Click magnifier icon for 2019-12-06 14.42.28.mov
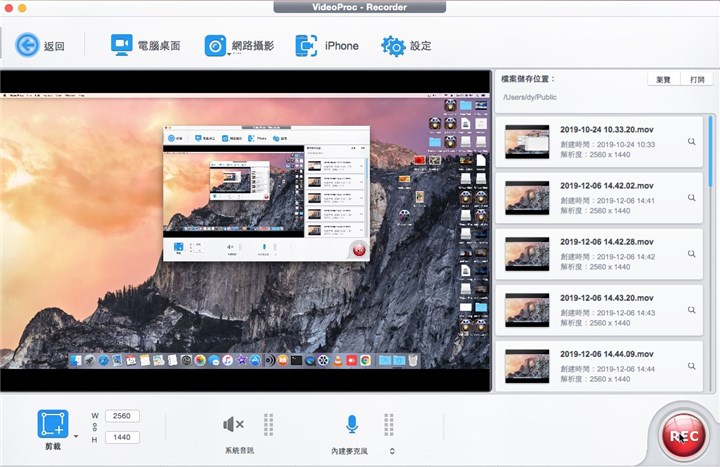Viewport: 720px width, 467px height. (x=691, y=254)
